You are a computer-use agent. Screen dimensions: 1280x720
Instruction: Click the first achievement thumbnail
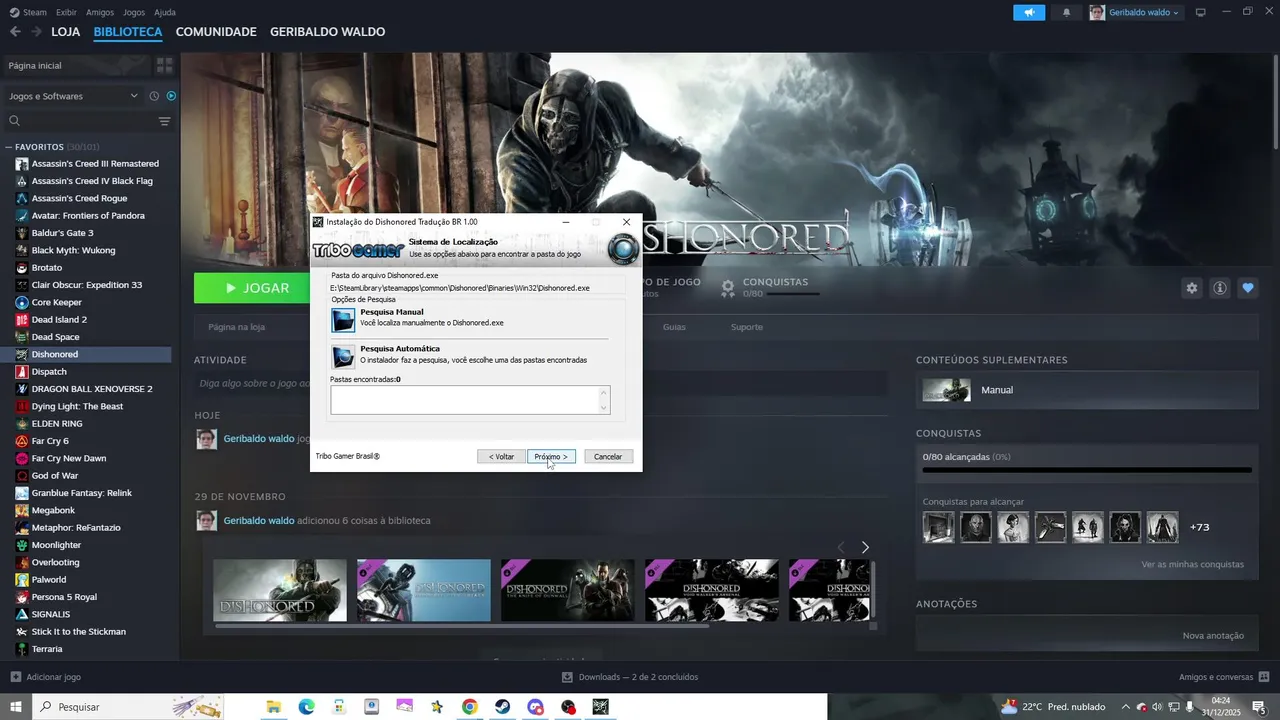point(938,527)
